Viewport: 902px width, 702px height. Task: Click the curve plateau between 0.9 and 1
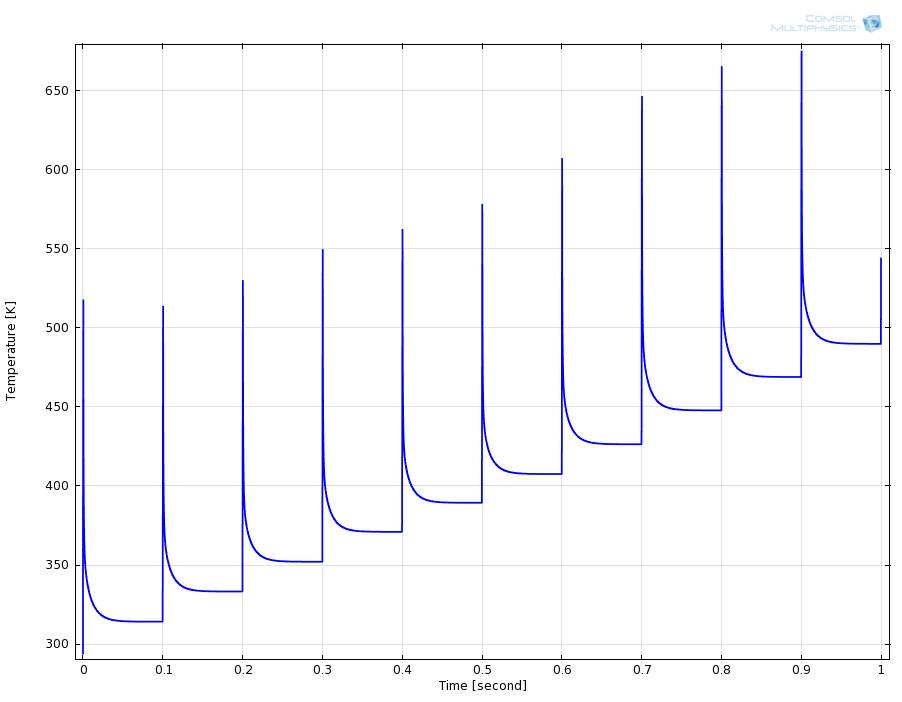(x=850, y=343)
